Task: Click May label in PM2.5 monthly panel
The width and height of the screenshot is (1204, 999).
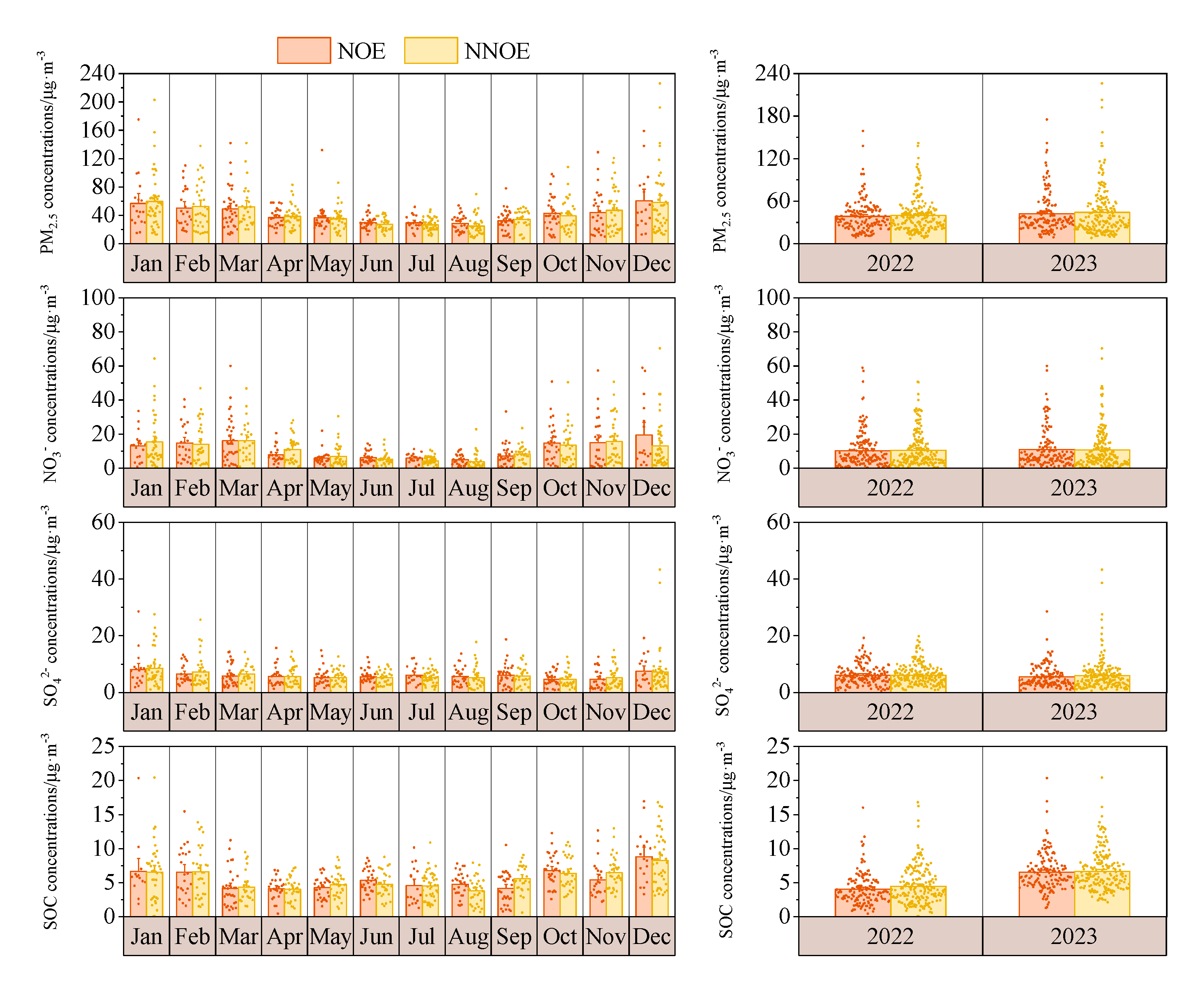Action: pyautogui.click(x=330, y=264)
